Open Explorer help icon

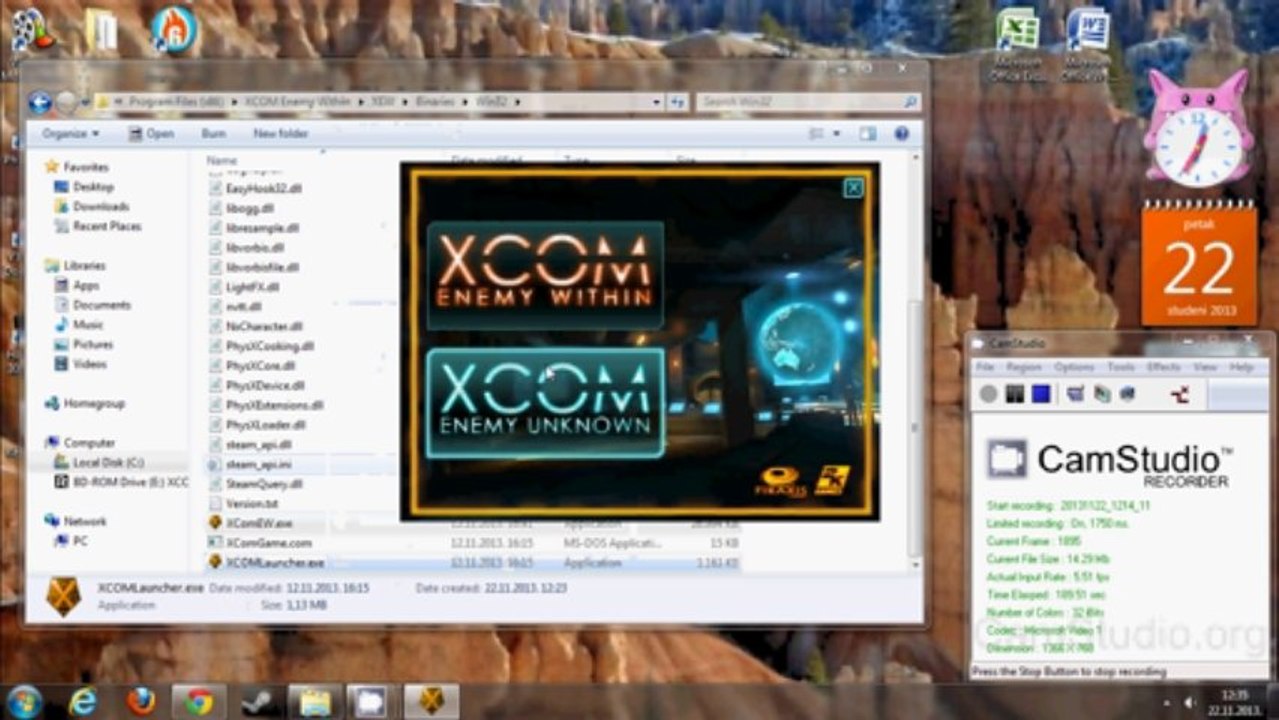pyautogui.click(x=902, y=133)
